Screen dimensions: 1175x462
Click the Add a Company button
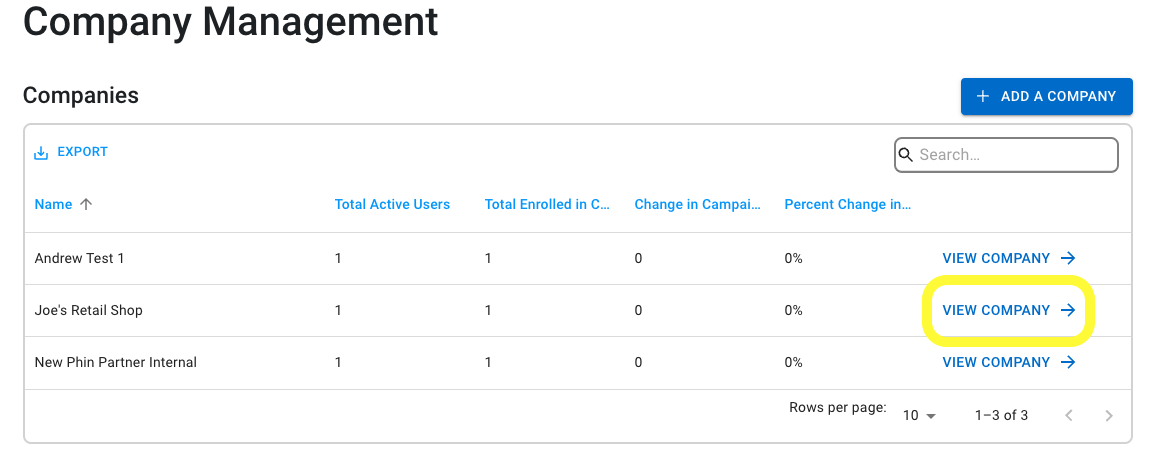point(1047,97)
